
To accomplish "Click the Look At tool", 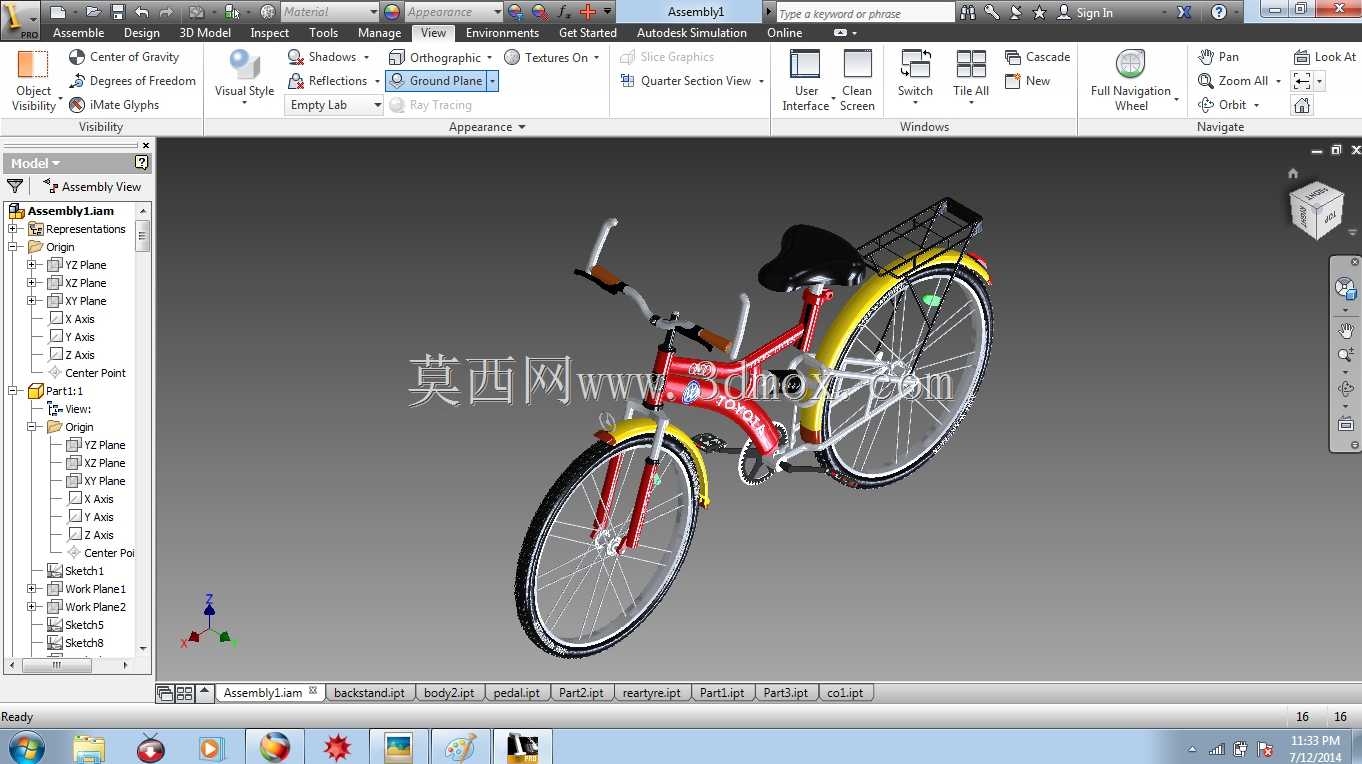I will point(1325,57).
